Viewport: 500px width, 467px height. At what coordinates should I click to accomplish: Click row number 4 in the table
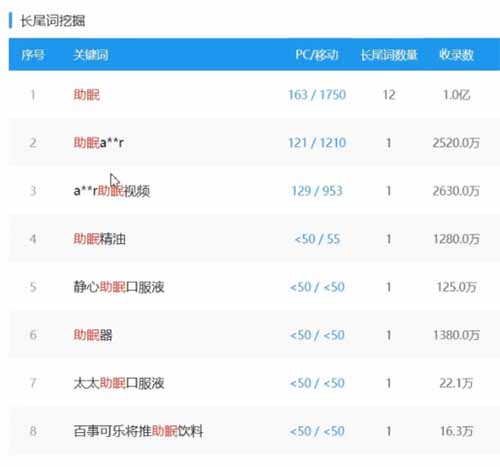(33, 239)
